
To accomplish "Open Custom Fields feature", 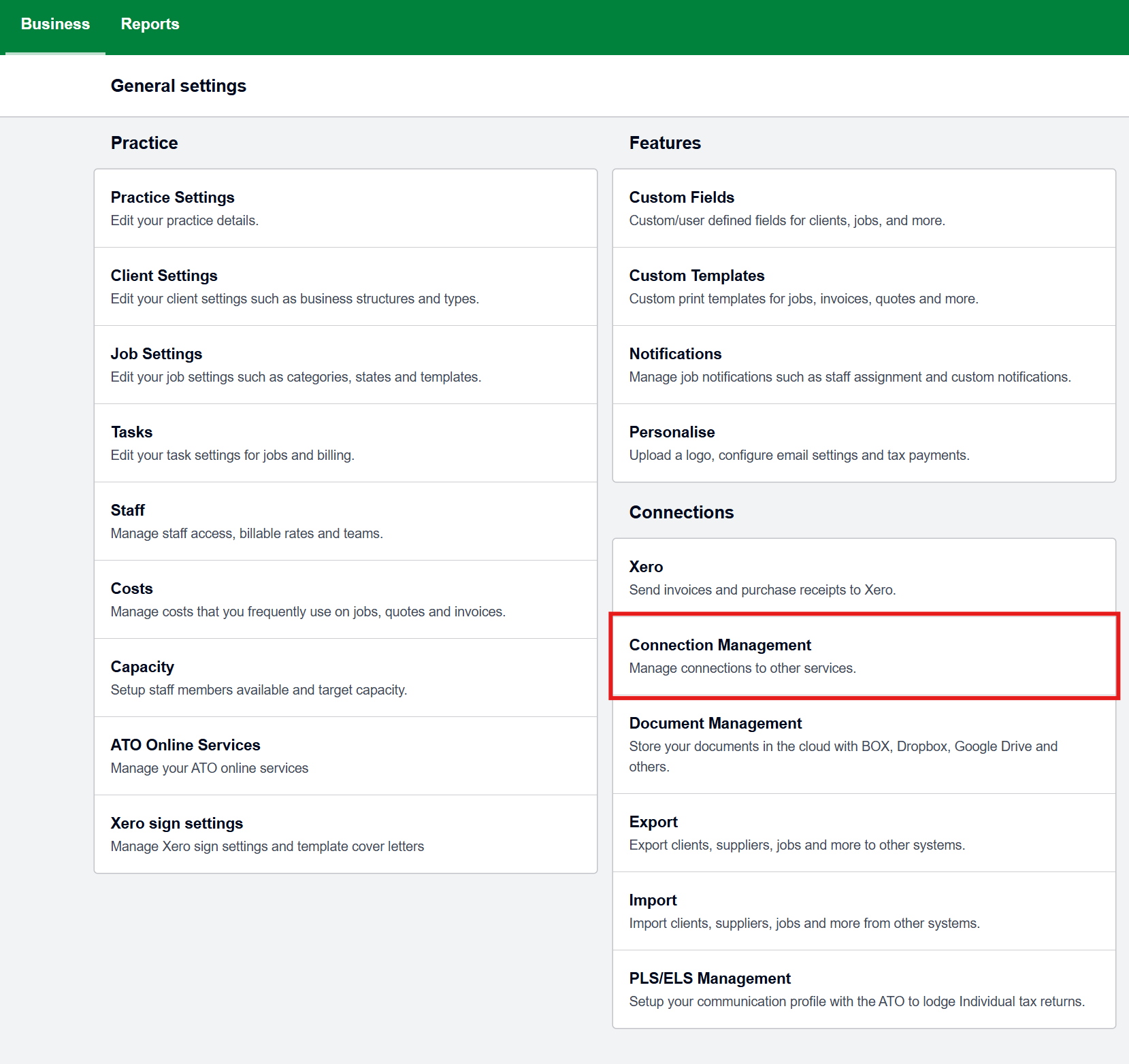I will click(x=681, y=197).
